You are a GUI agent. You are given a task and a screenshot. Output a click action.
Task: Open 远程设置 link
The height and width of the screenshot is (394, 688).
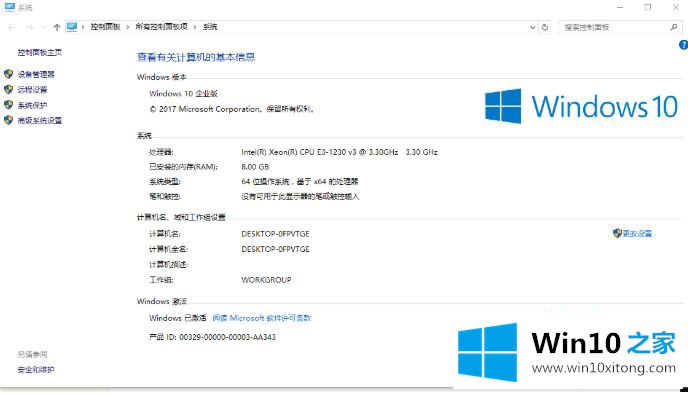tap(32, 90)
